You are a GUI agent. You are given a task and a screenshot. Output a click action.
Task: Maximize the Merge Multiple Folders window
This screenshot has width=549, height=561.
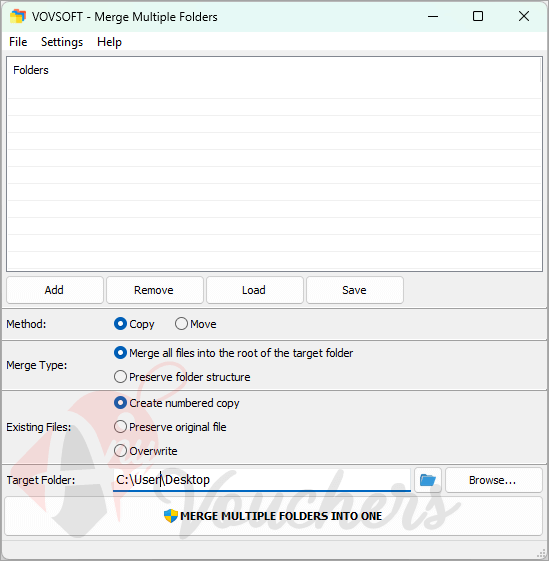(478, 16)
